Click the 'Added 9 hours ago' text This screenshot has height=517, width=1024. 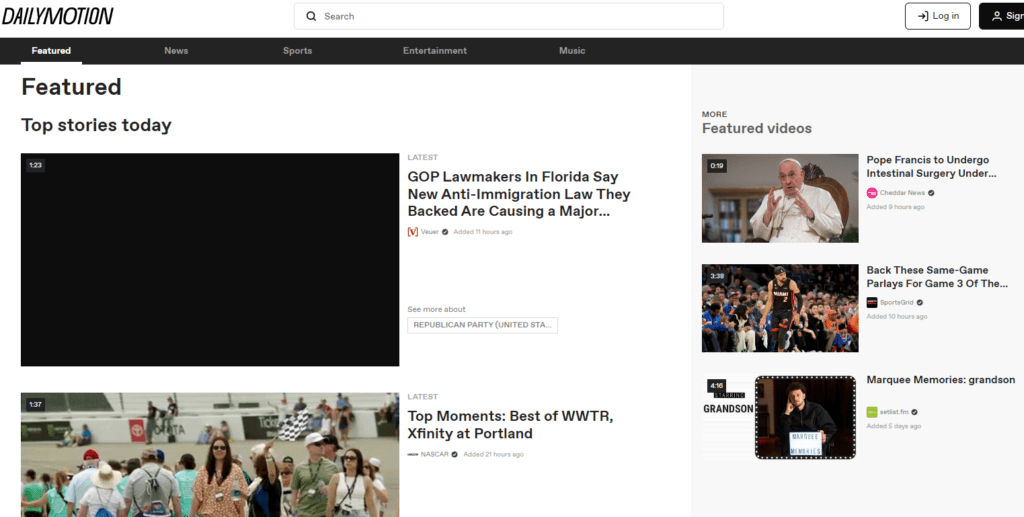point(895,207)
